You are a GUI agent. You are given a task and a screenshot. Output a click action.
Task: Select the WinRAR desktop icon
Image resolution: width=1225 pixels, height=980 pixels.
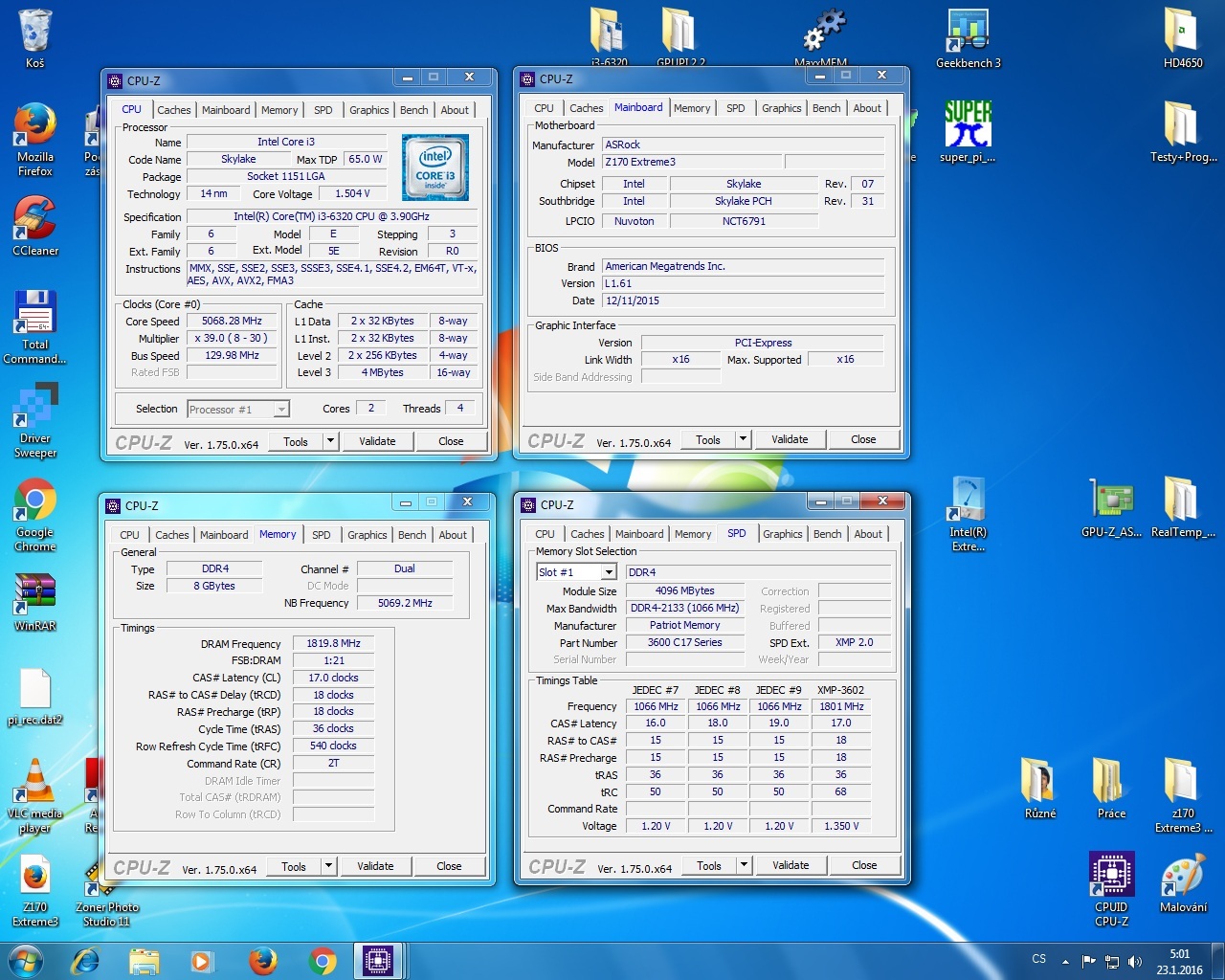[x=34, y=603]
